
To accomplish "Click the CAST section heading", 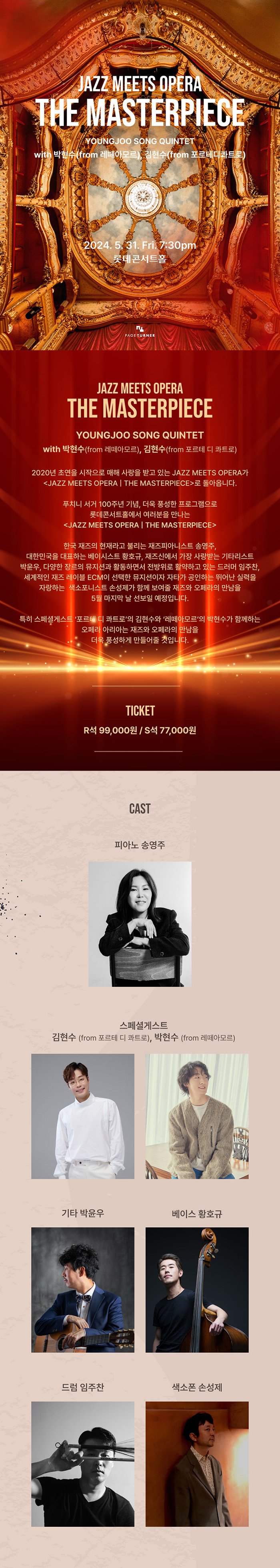I will [140, 808].
